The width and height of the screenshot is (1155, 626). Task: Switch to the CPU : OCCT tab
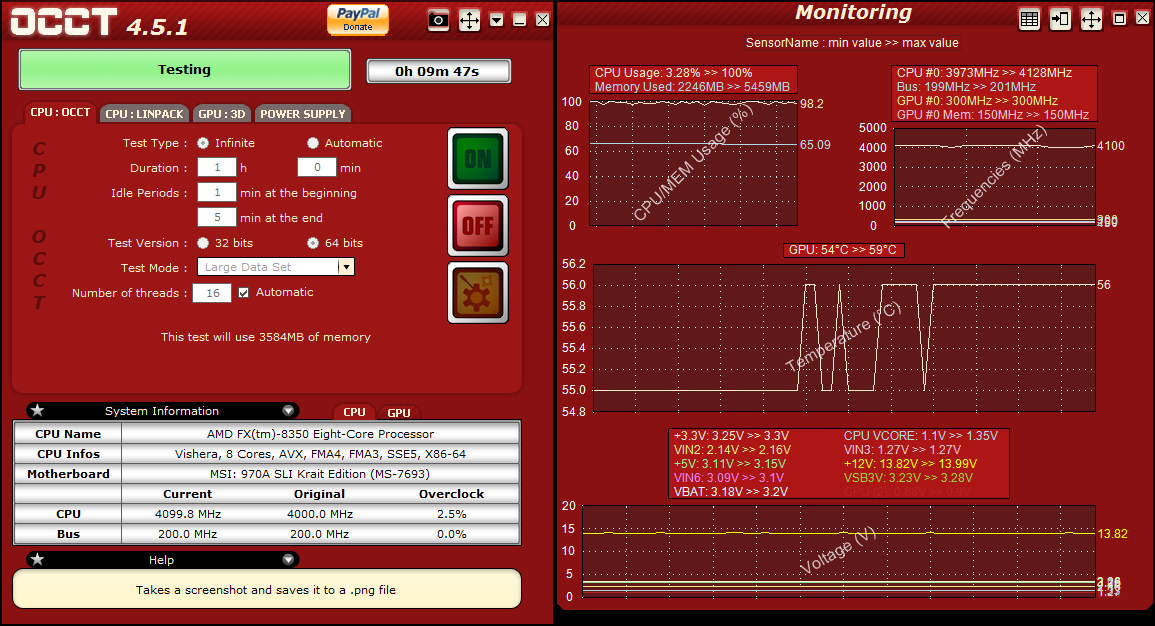pos(60,113)
